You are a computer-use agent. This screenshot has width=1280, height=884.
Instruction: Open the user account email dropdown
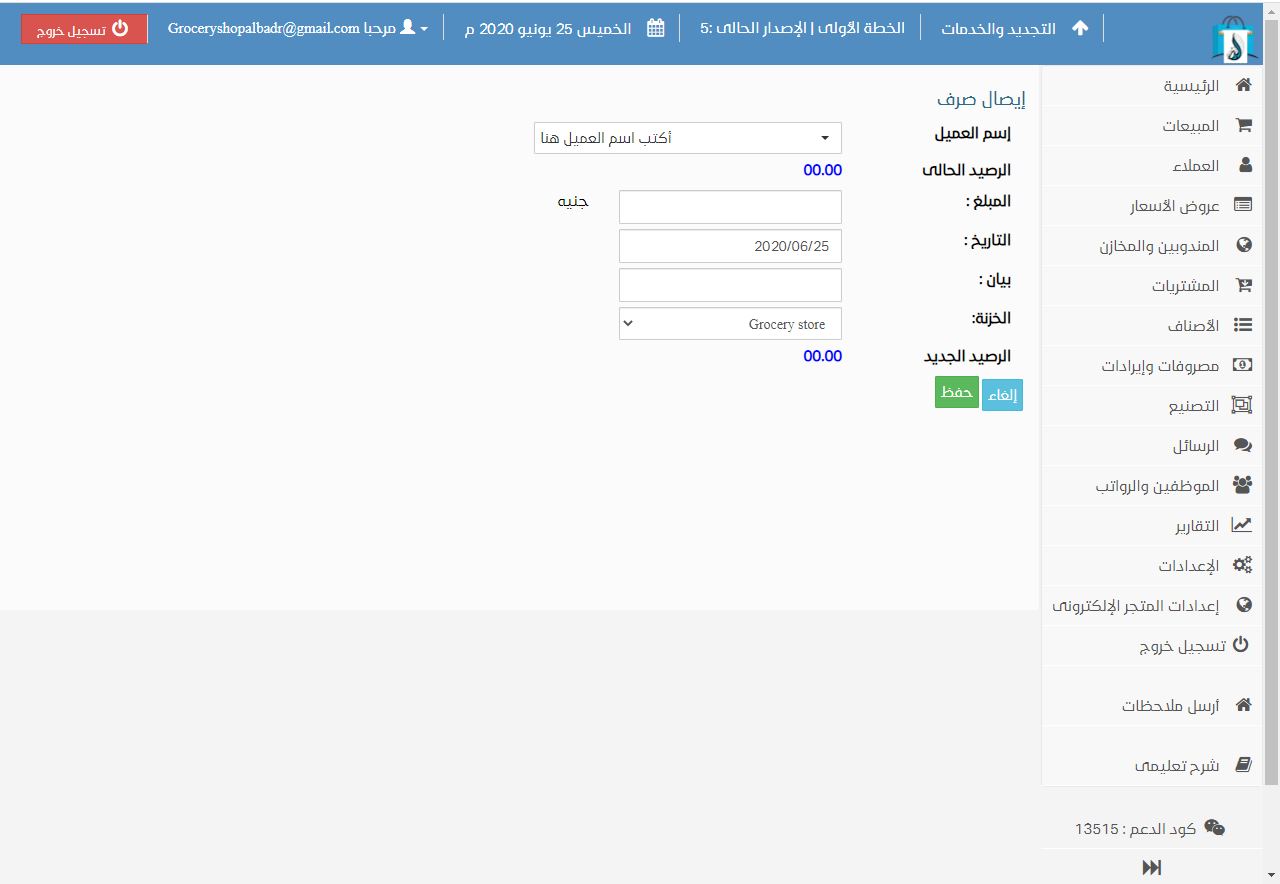coord(298,28)
